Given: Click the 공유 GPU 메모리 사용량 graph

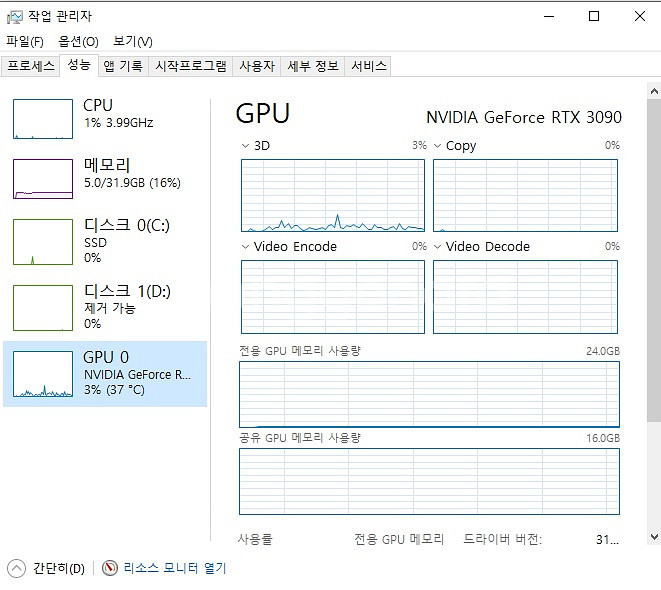Looking at the screenshot, I should [x=429, y=482].
